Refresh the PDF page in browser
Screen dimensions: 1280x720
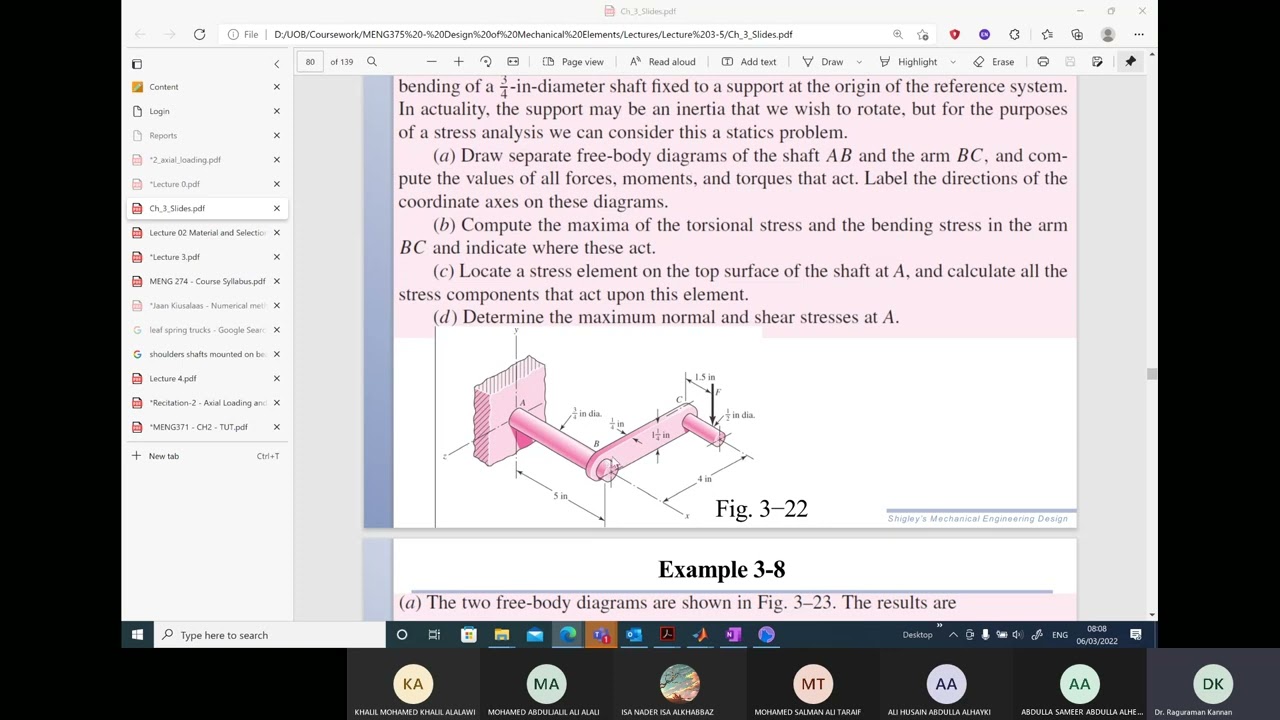[x=199, y=34]
